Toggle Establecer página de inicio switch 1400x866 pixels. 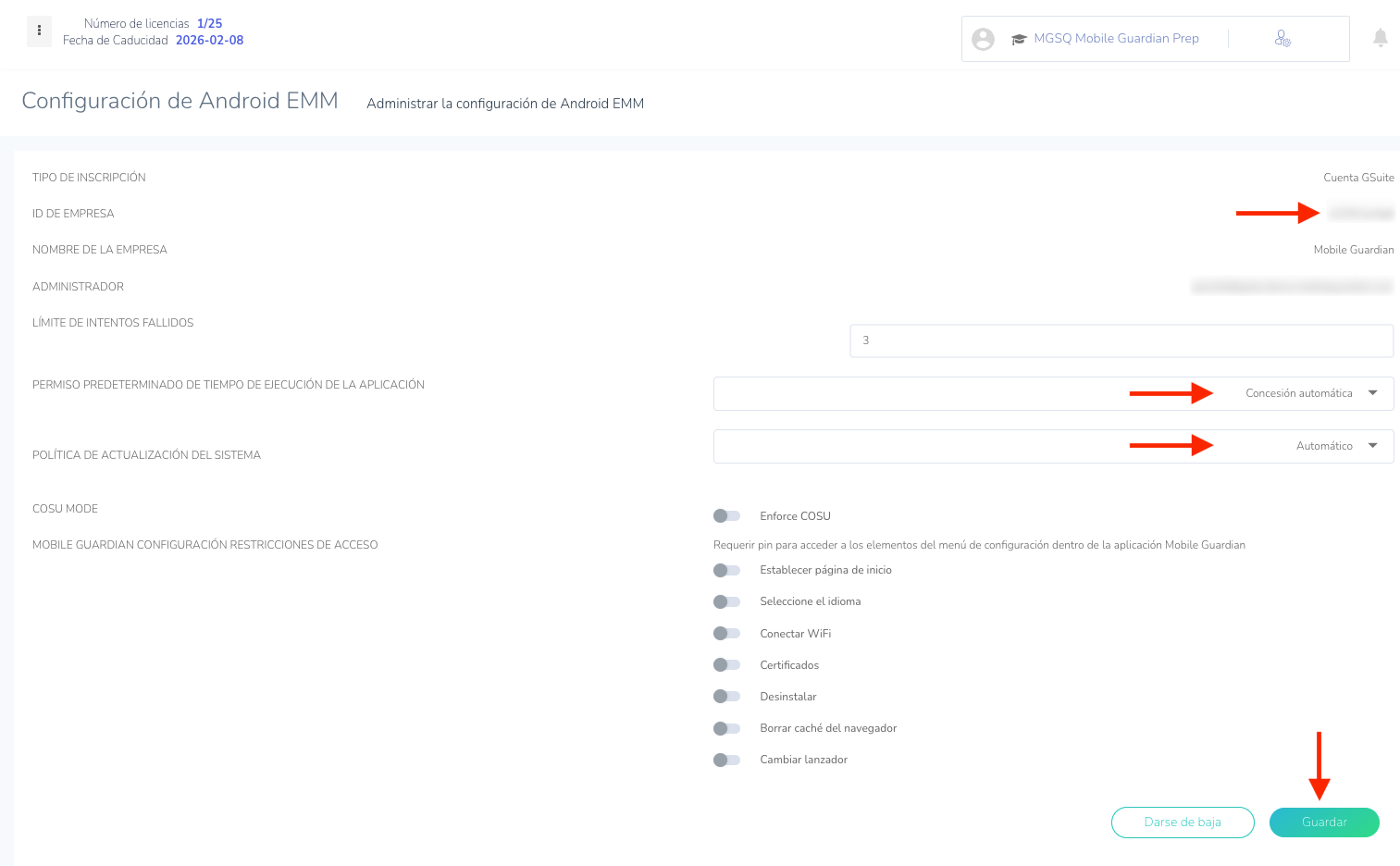pyautogui.click(x=727, y=571)
